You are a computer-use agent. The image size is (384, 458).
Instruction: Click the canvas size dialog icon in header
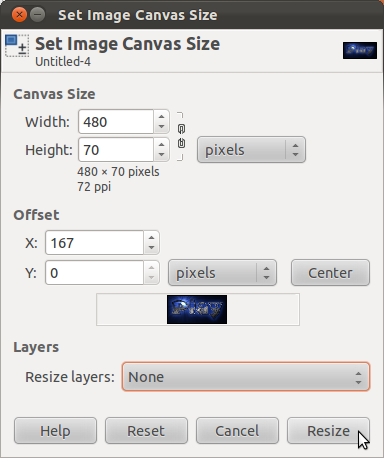[x=17, y=46]
